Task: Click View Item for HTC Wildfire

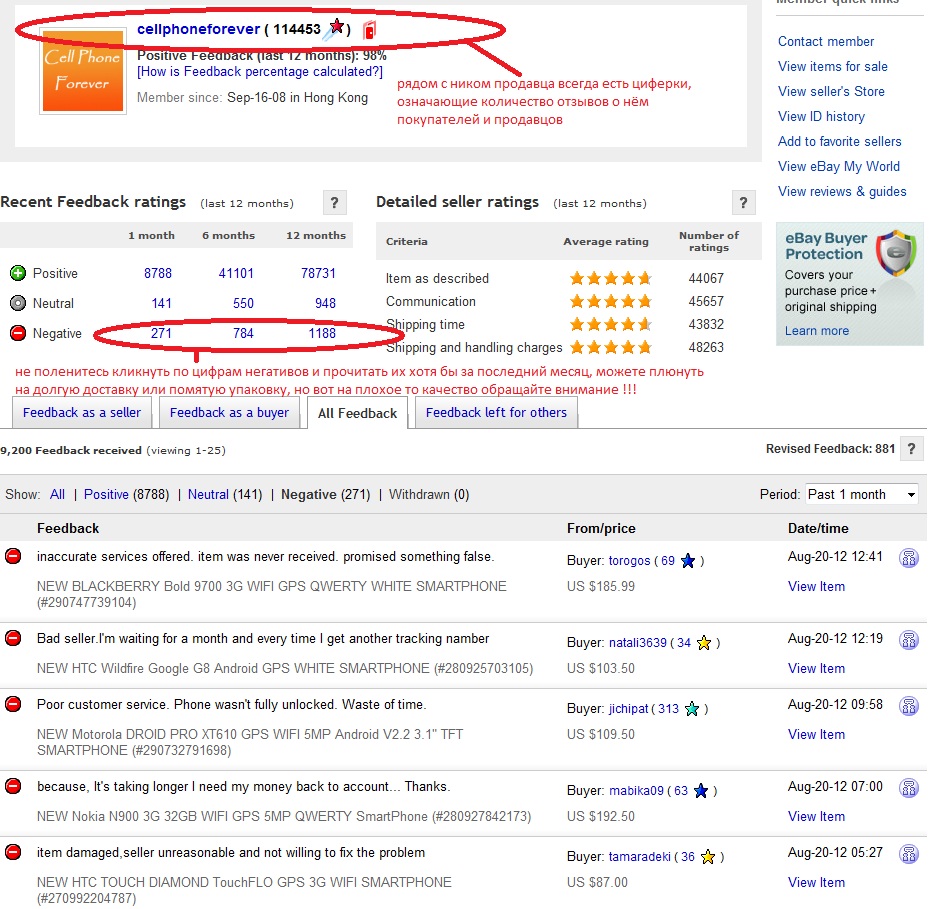Action: [816, 669]
